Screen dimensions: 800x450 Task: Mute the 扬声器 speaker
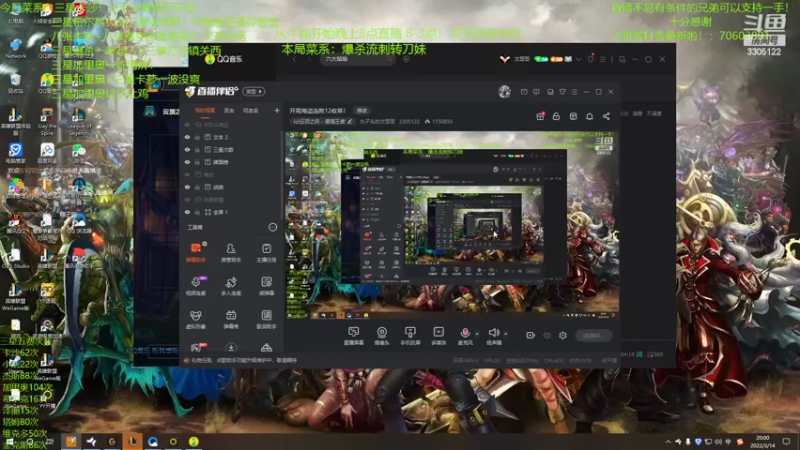point(493,336)
